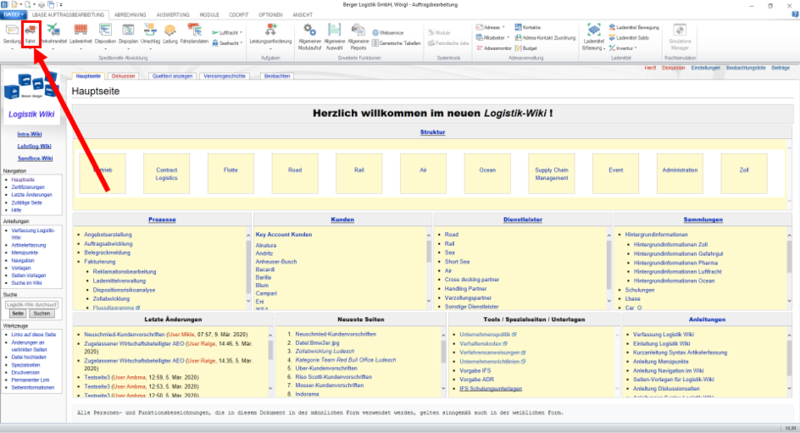Click the Struktur heading link

433,132
